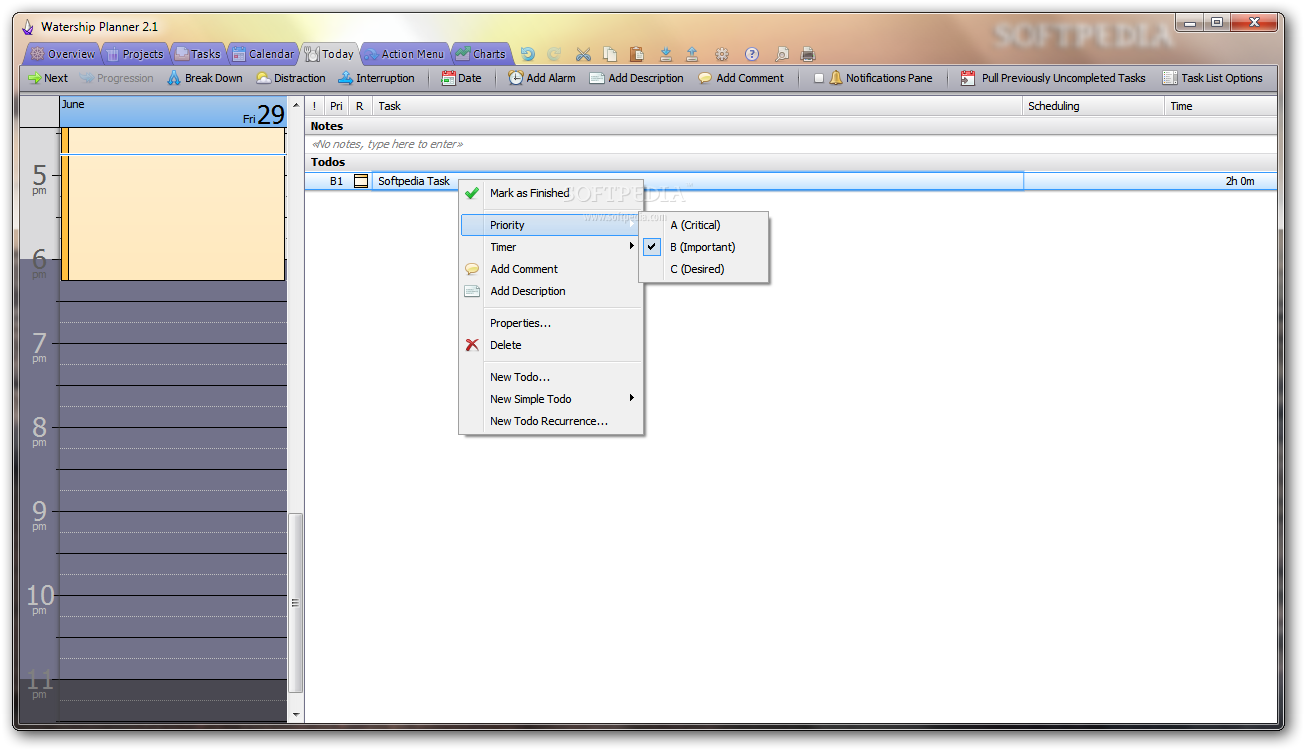The width and height of the screenshot is (1305, 751).
Task: Click the Copy icon in the toolbar
Action: point(610,54)
